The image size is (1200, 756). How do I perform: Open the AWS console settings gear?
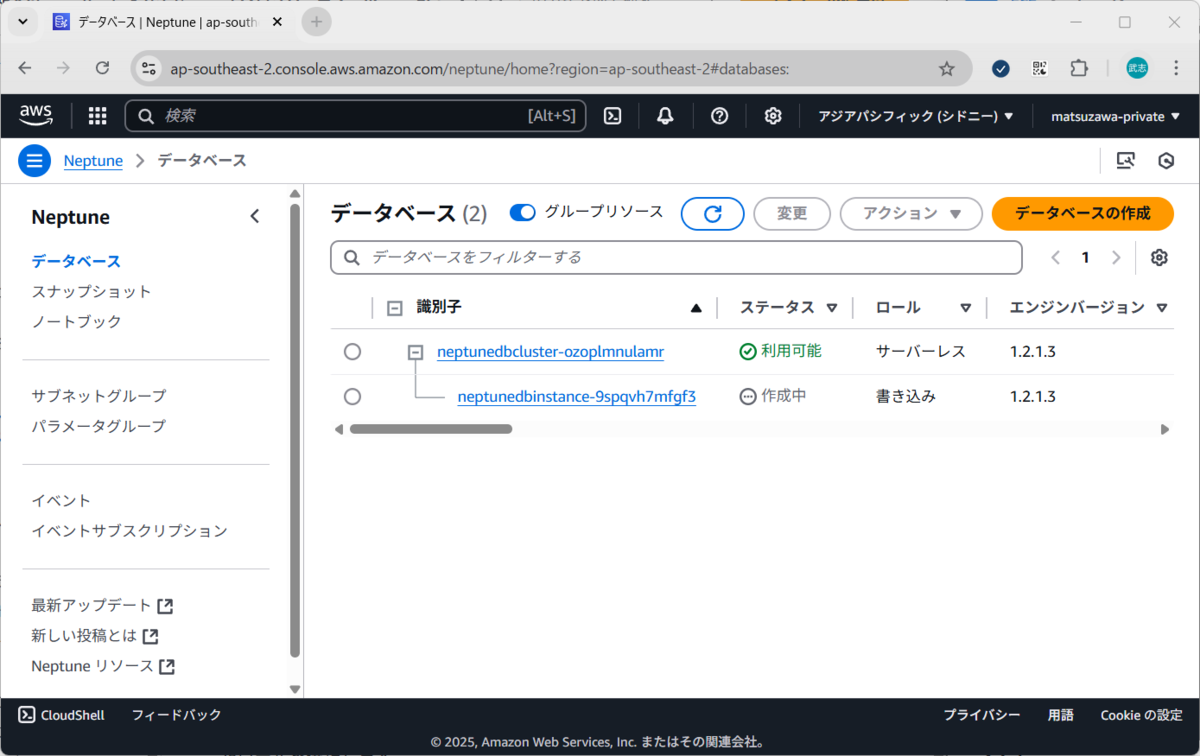tap(773, 116)
